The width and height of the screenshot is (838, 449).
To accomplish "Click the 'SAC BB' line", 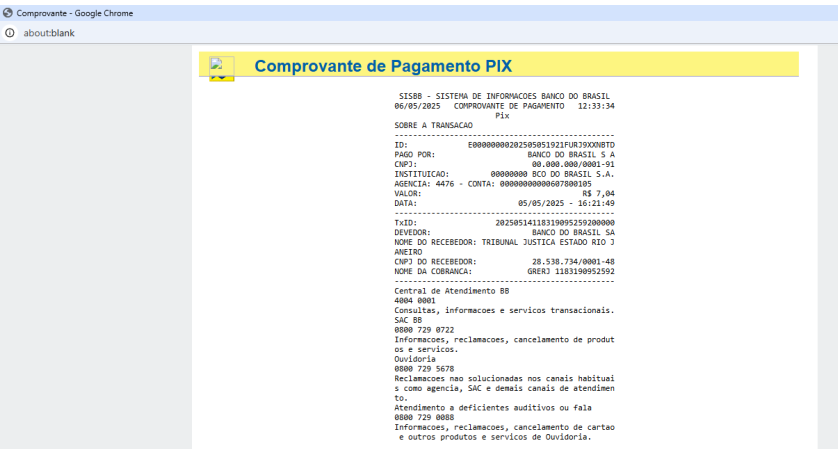I will tap(408, 320).
